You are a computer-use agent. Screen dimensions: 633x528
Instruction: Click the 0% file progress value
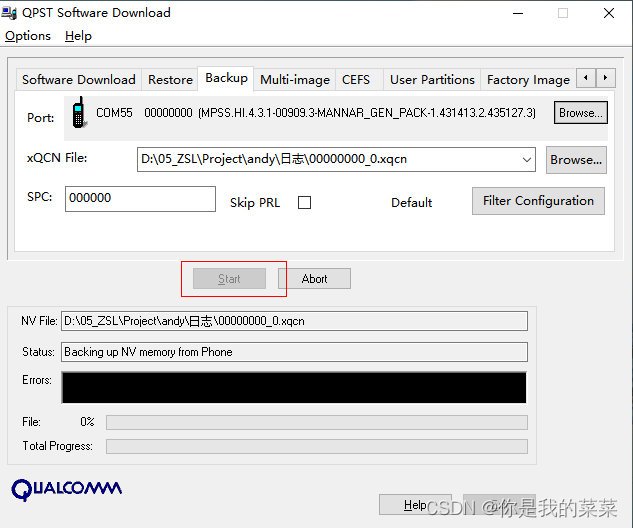[x=87, y=422]
